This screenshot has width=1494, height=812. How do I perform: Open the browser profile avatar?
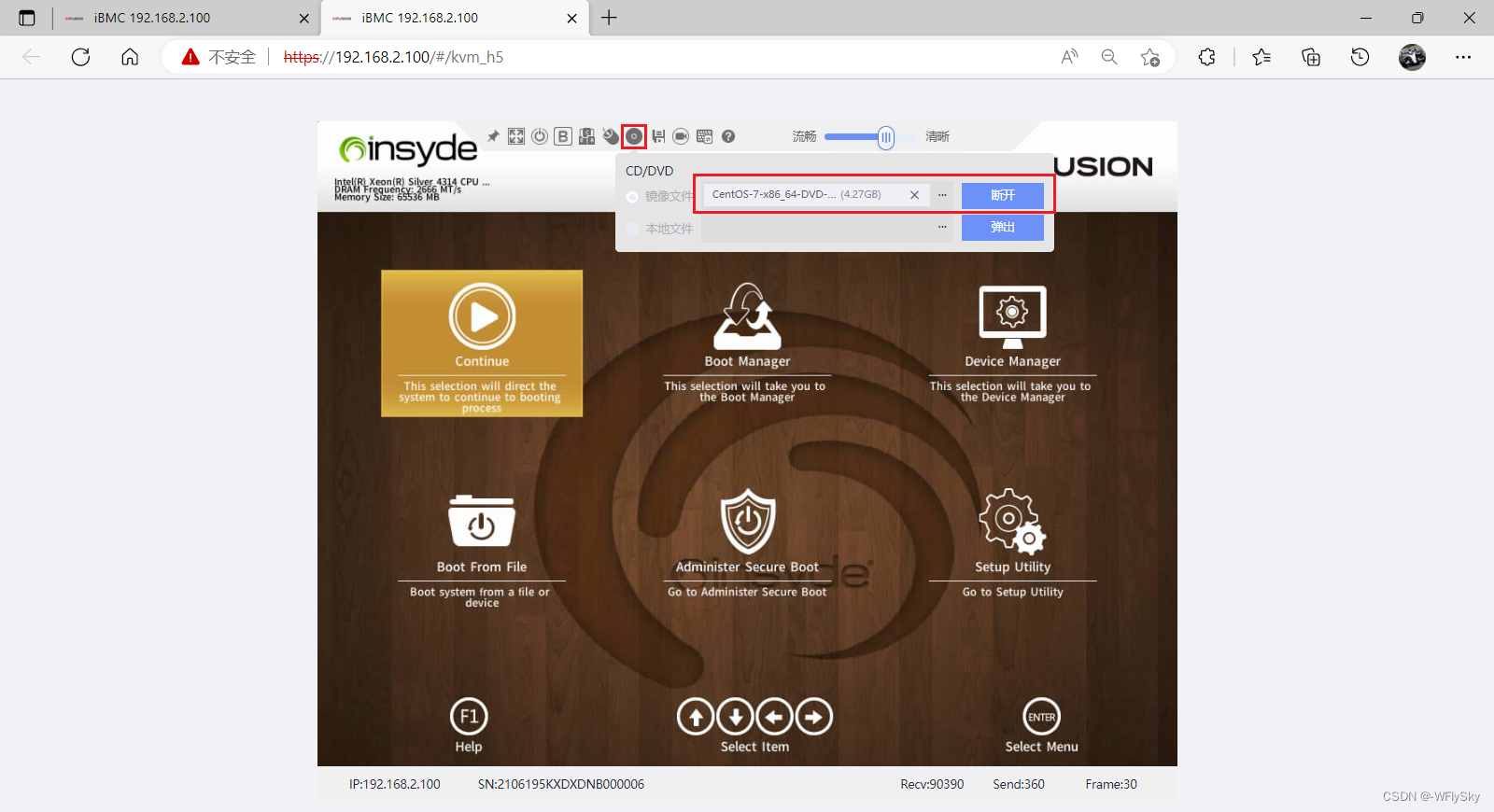coord(1412,57)
